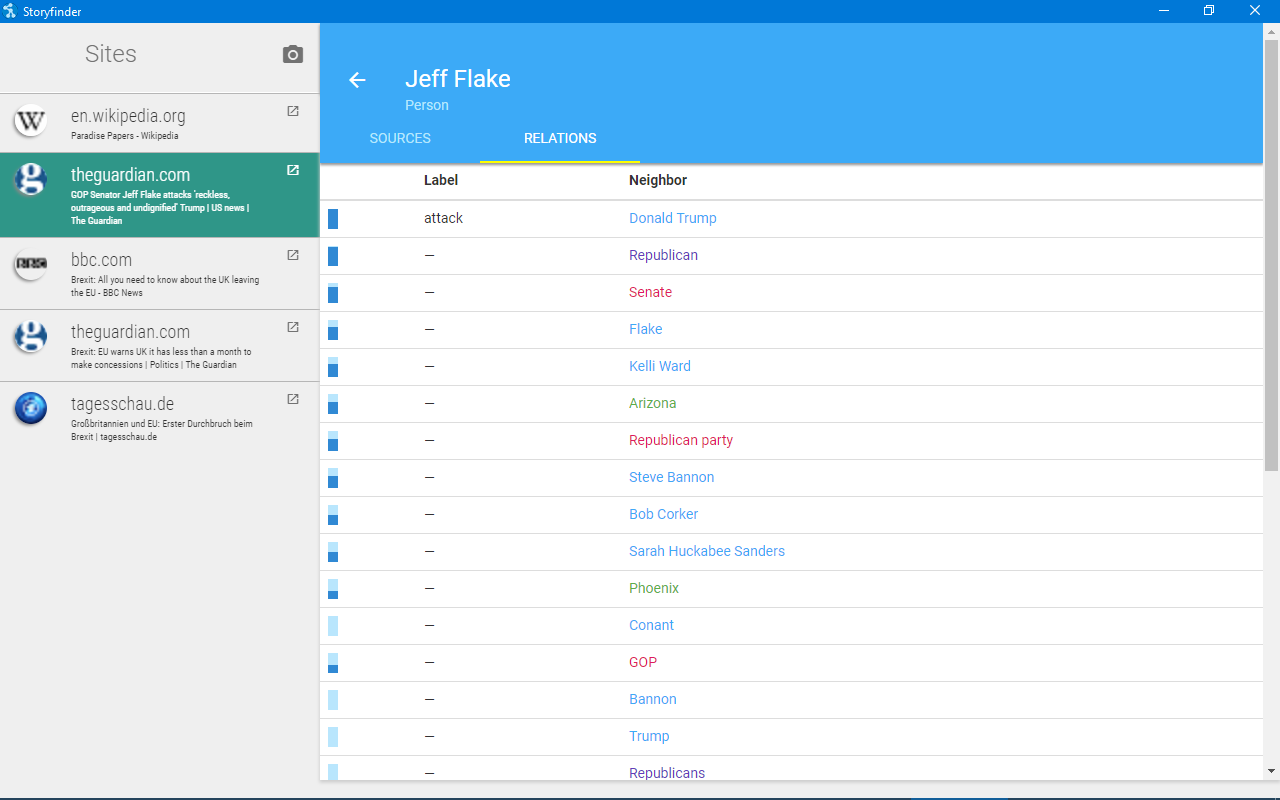The height and width of the screenshot is (800, 1280).
Task: Open the Trump neighbor link
Action: coord(649,736)
